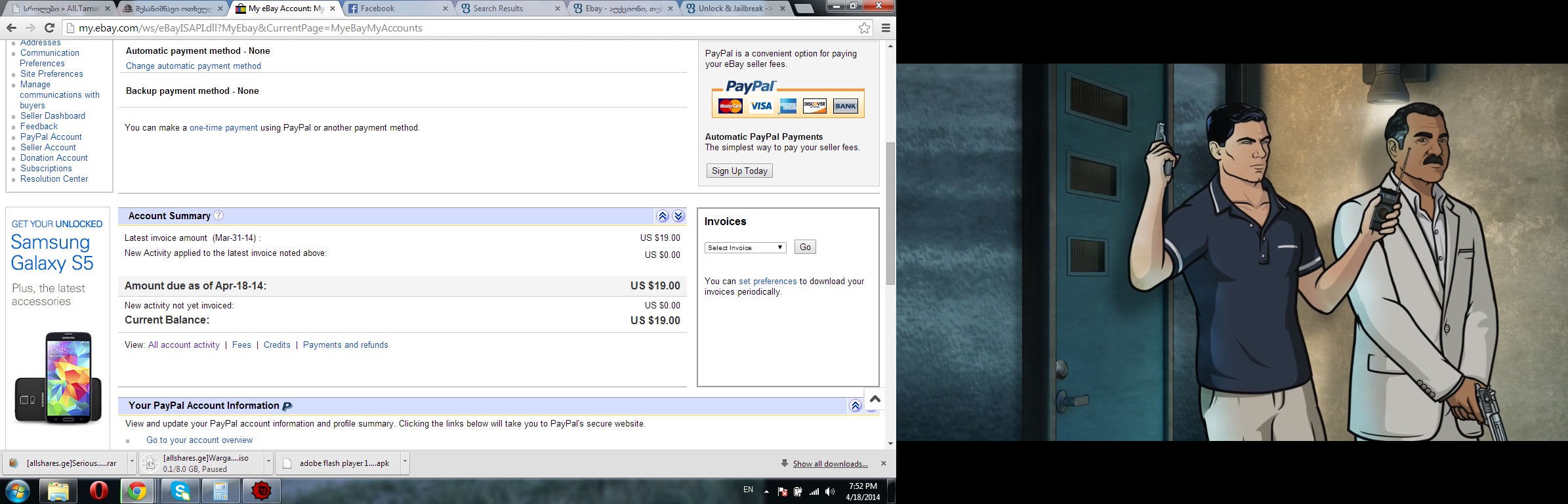Close the downloads bar

[883, 463]
